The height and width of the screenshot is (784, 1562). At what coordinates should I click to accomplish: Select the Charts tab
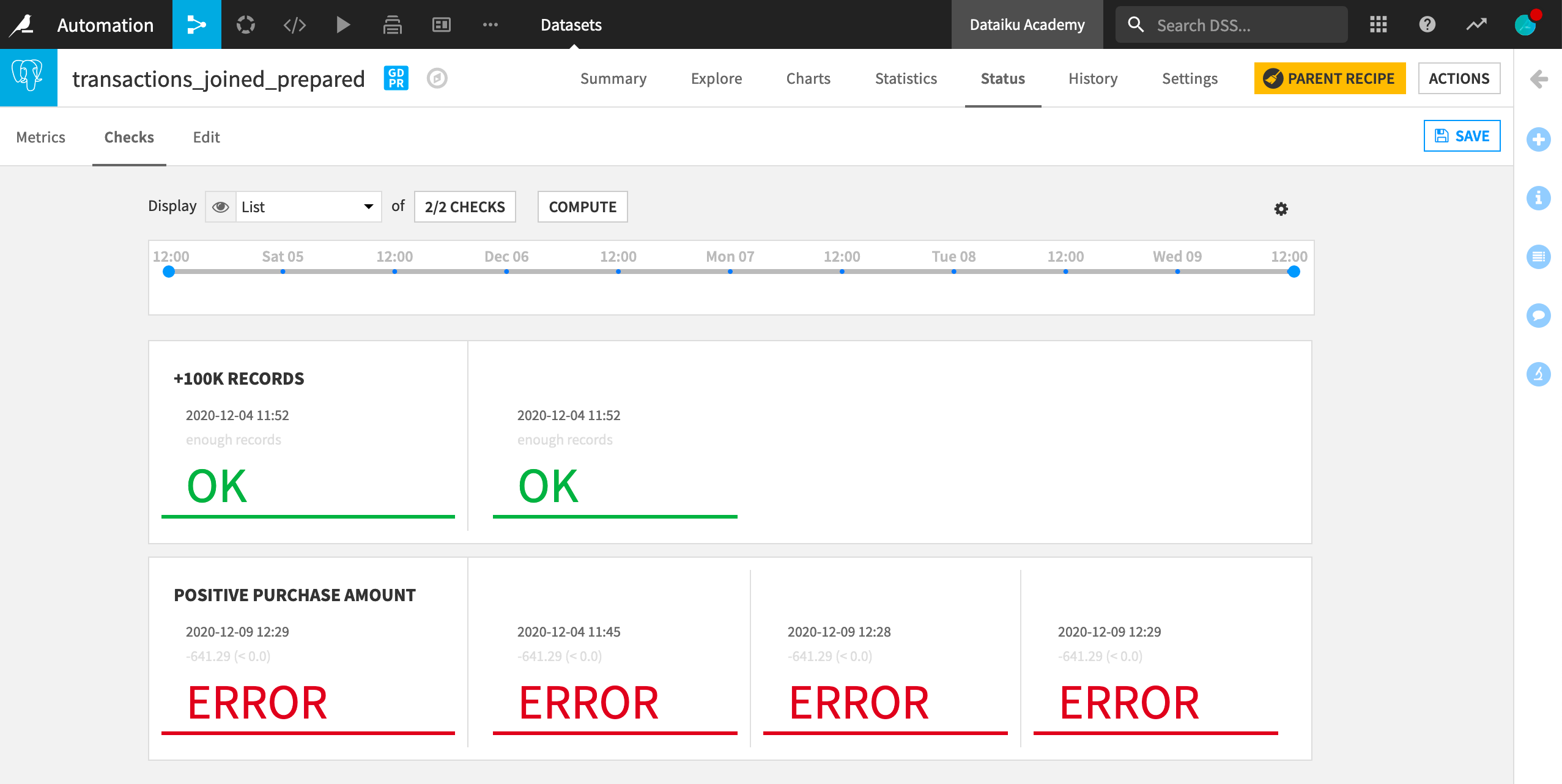tap(807, 78)
